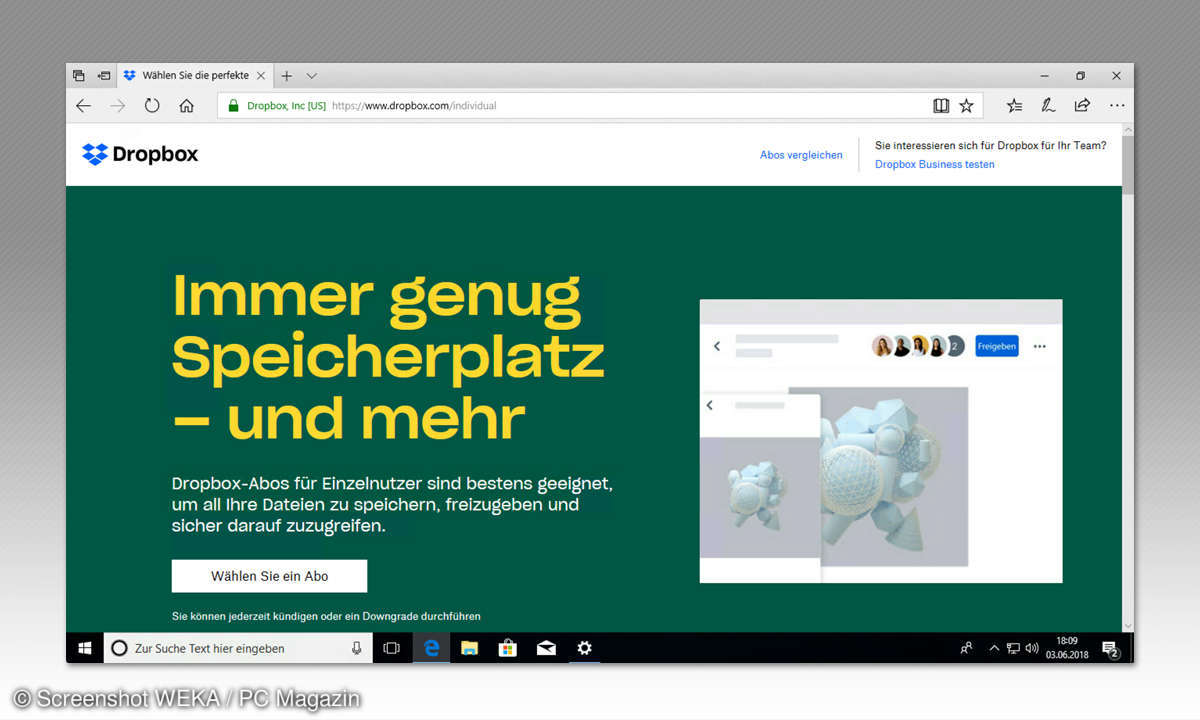Click the collaborator avatars in preview
The width and height of the screenshot is (1200, 720).
click(918, 346)
